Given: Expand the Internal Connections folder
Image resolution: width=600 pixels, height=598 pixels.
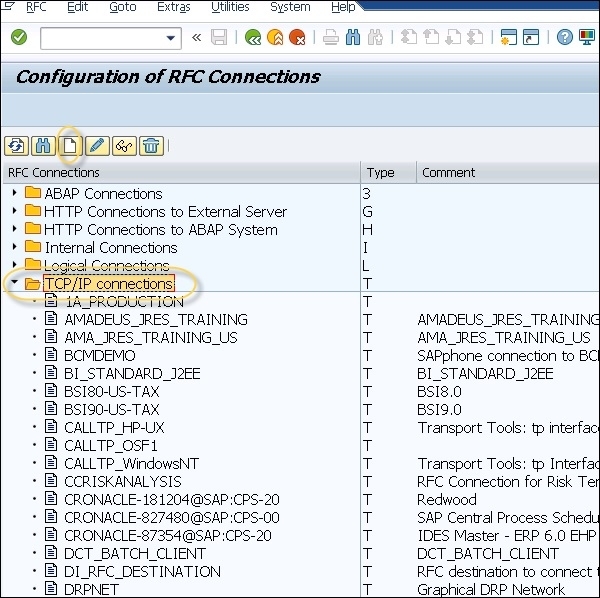Looking at the screenshot, I should point(15,246).
